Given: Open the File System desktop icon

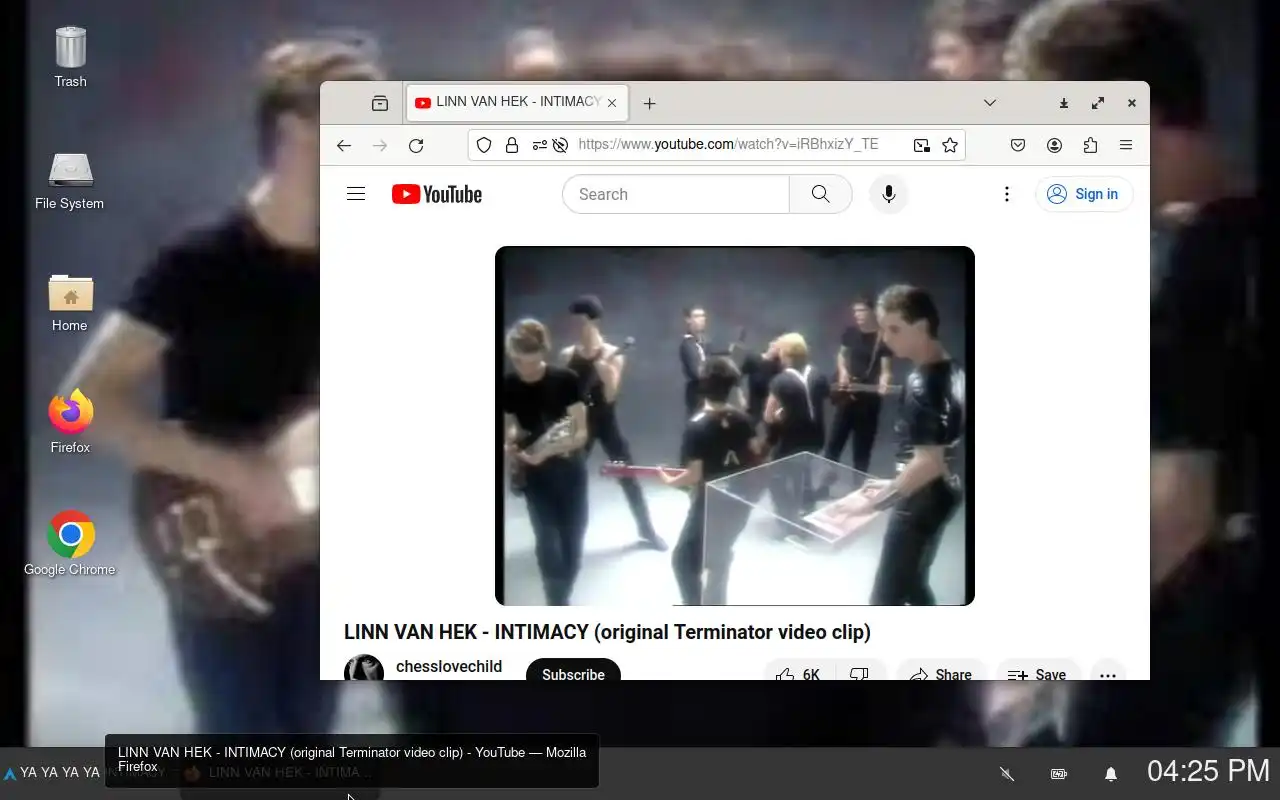Looking at the screenshot, I should pos(70,180).
